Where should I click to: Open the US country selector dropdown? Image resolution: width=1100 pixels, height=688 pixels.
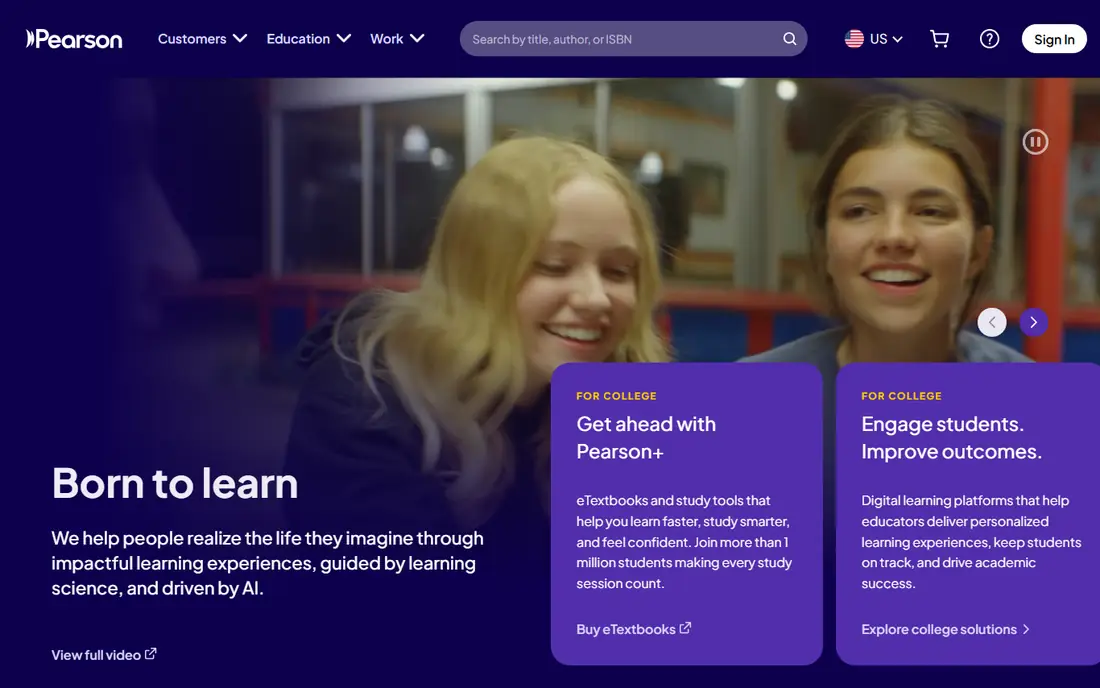click(x=873, y=39)
